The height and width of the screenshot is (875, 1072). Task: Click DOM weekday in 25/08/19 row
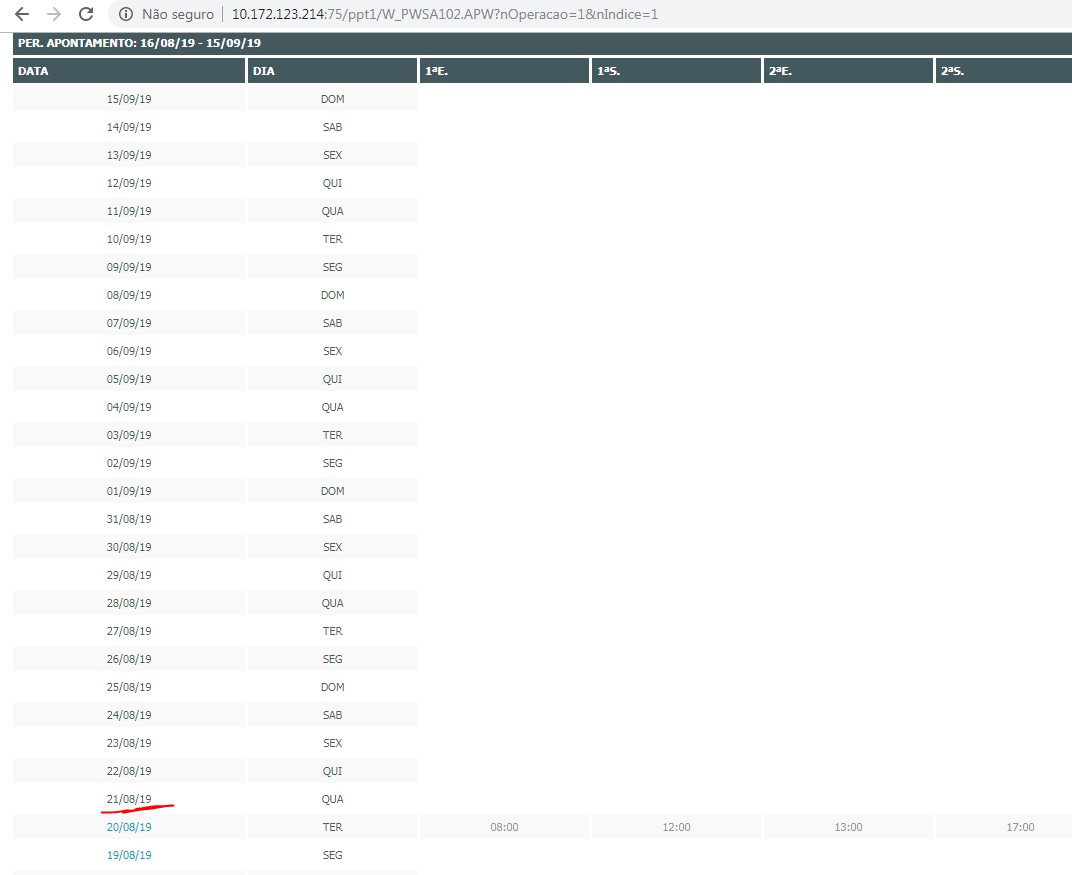tap(332, 687)
